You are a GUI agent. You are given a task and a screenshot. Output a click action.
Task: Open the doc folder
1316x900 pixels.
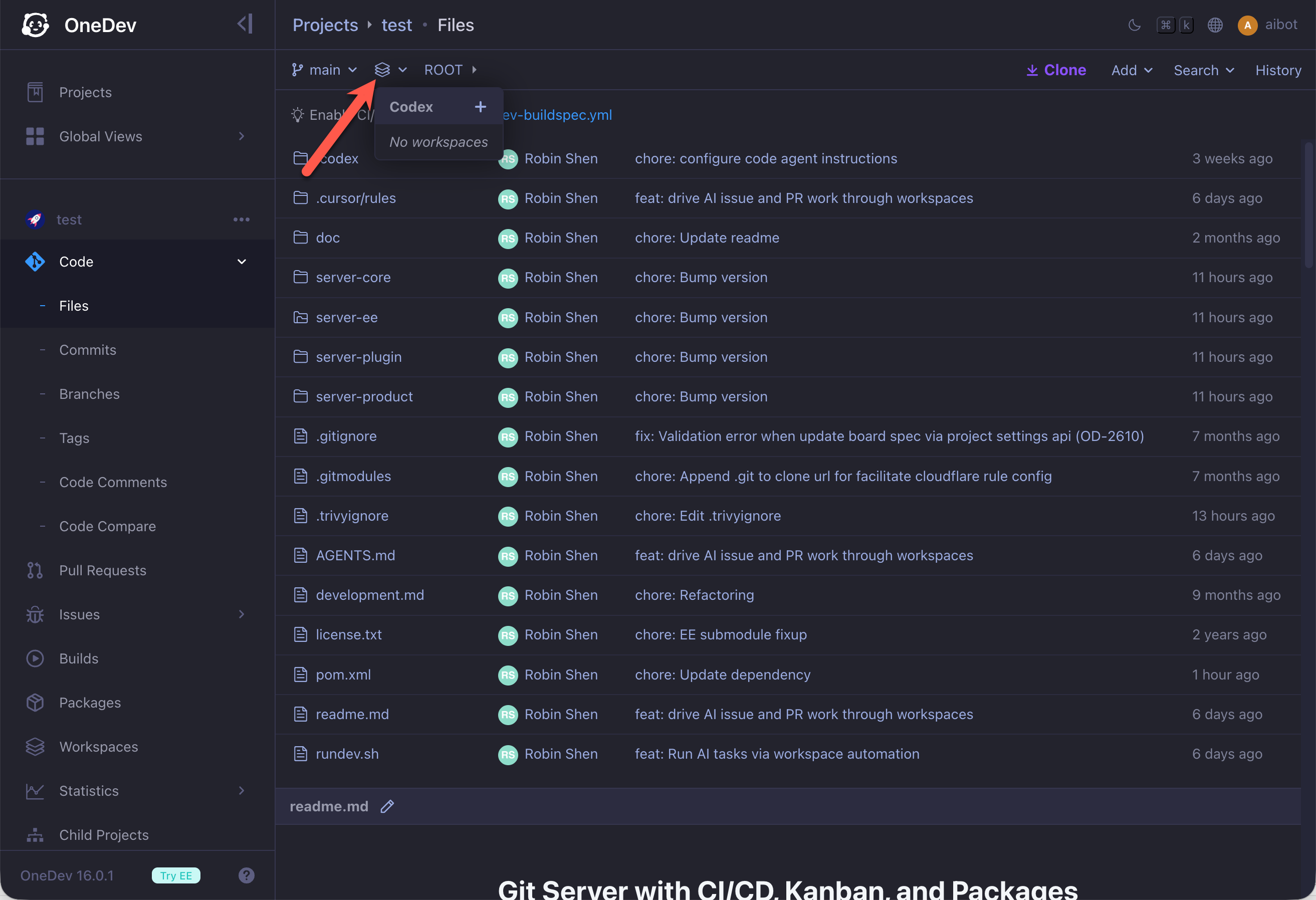point(328,238)
